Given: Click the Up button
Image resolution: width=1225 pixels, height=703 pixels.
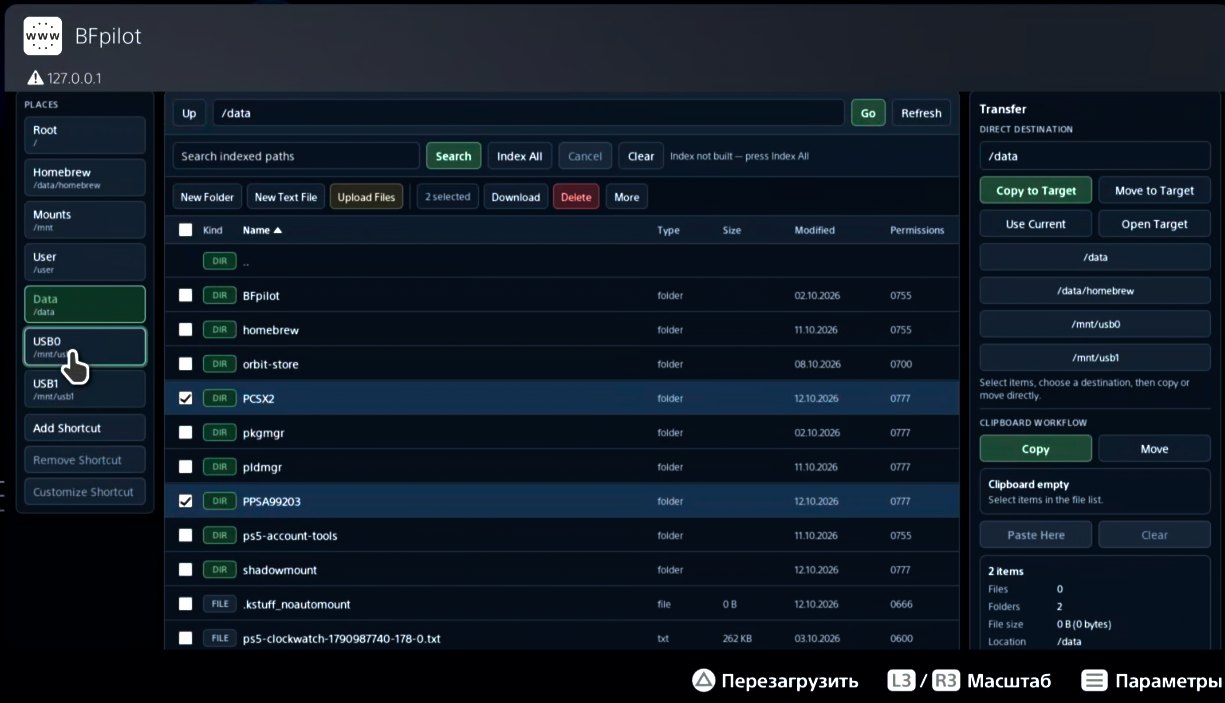Looking at the screenshot, I should coord(189,113).
